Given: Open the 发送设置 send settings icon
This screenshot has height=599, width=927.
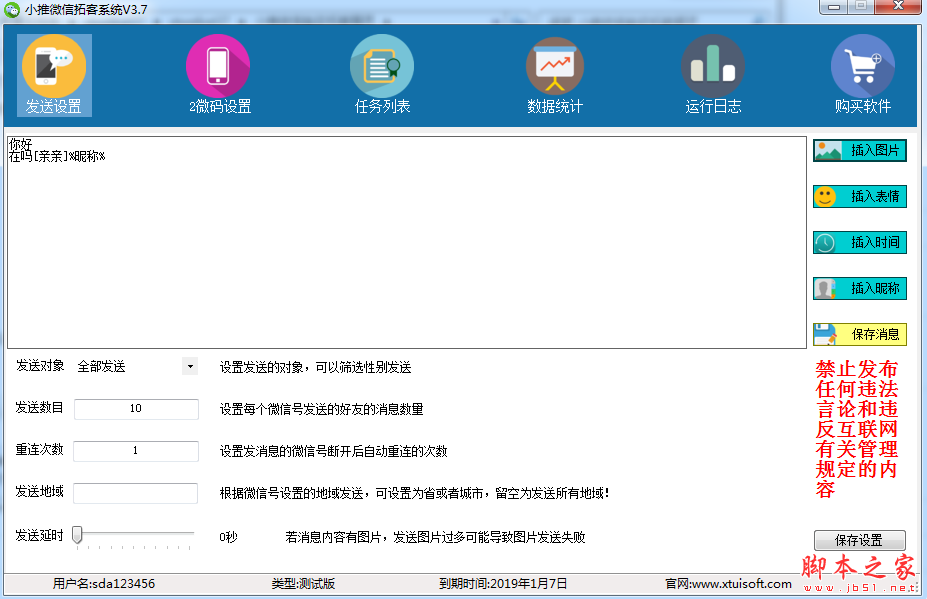Looking at the screenshot, I should [54, 75].
